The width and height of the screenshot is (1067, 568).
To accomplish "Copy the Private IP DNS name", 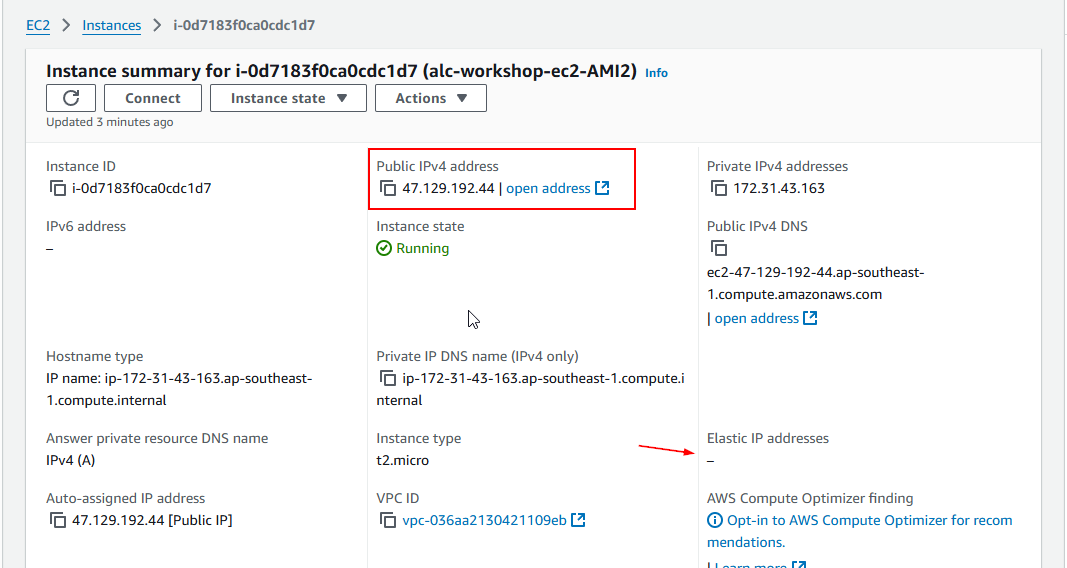I will pos(388,378).
